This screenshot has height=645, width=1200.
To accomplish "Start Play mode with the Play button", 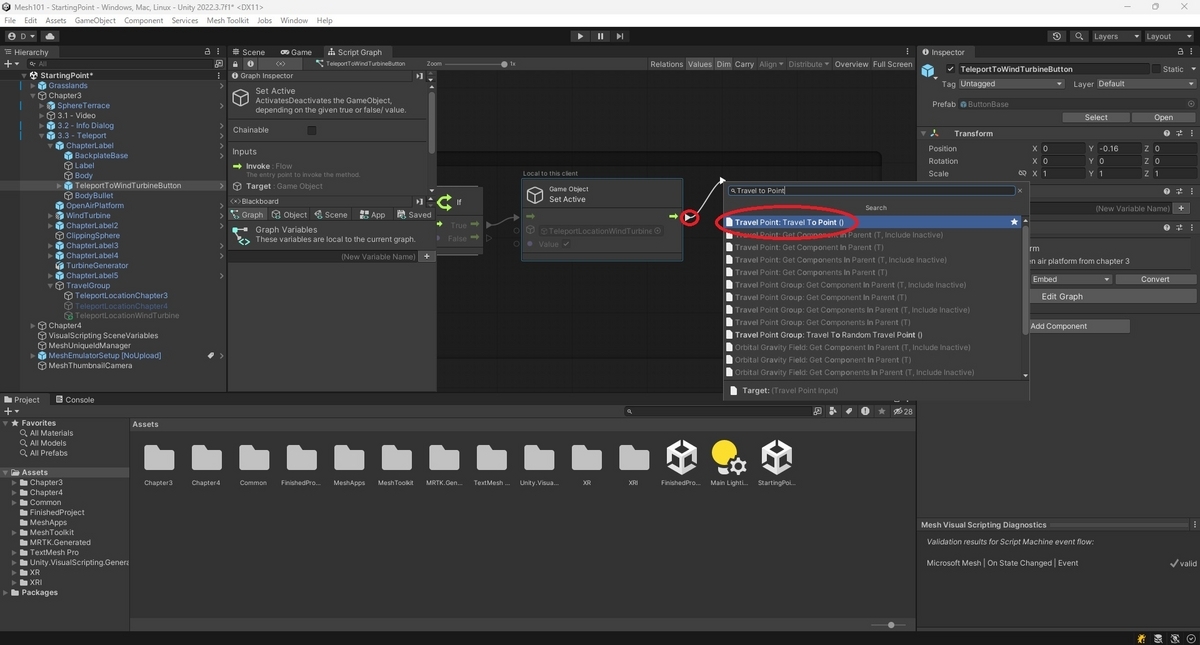I will pos(580,36).
